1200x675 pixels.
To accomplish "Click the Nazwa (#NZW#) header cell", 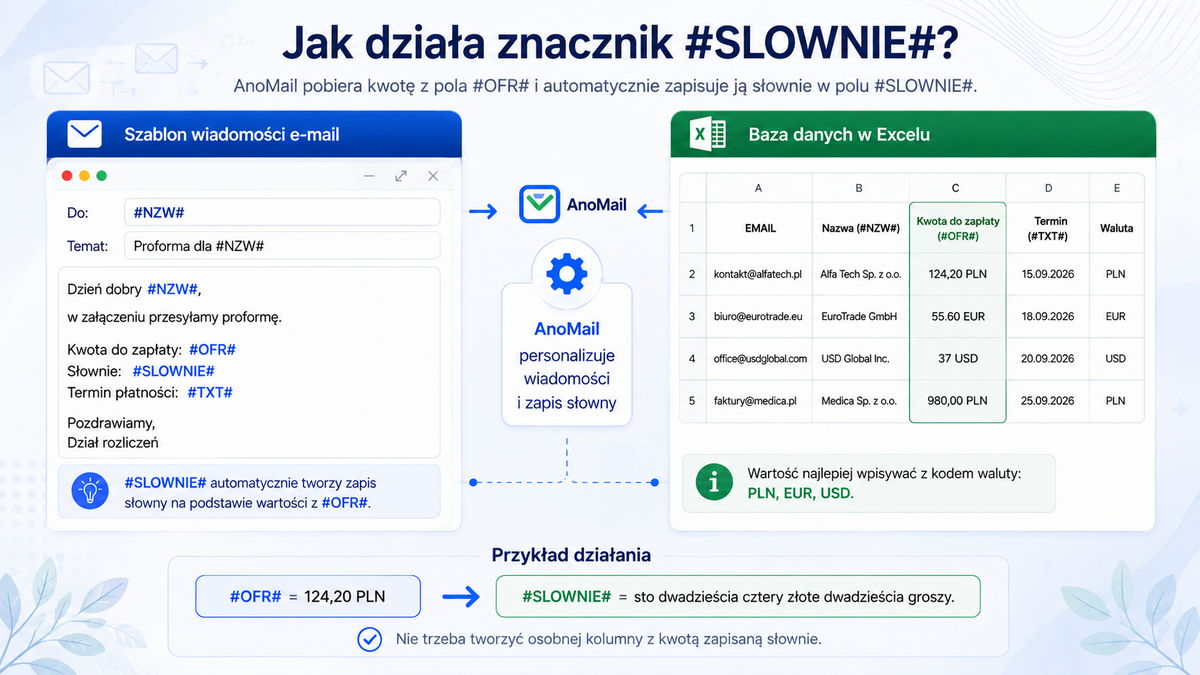I will (x=860, y=228).
